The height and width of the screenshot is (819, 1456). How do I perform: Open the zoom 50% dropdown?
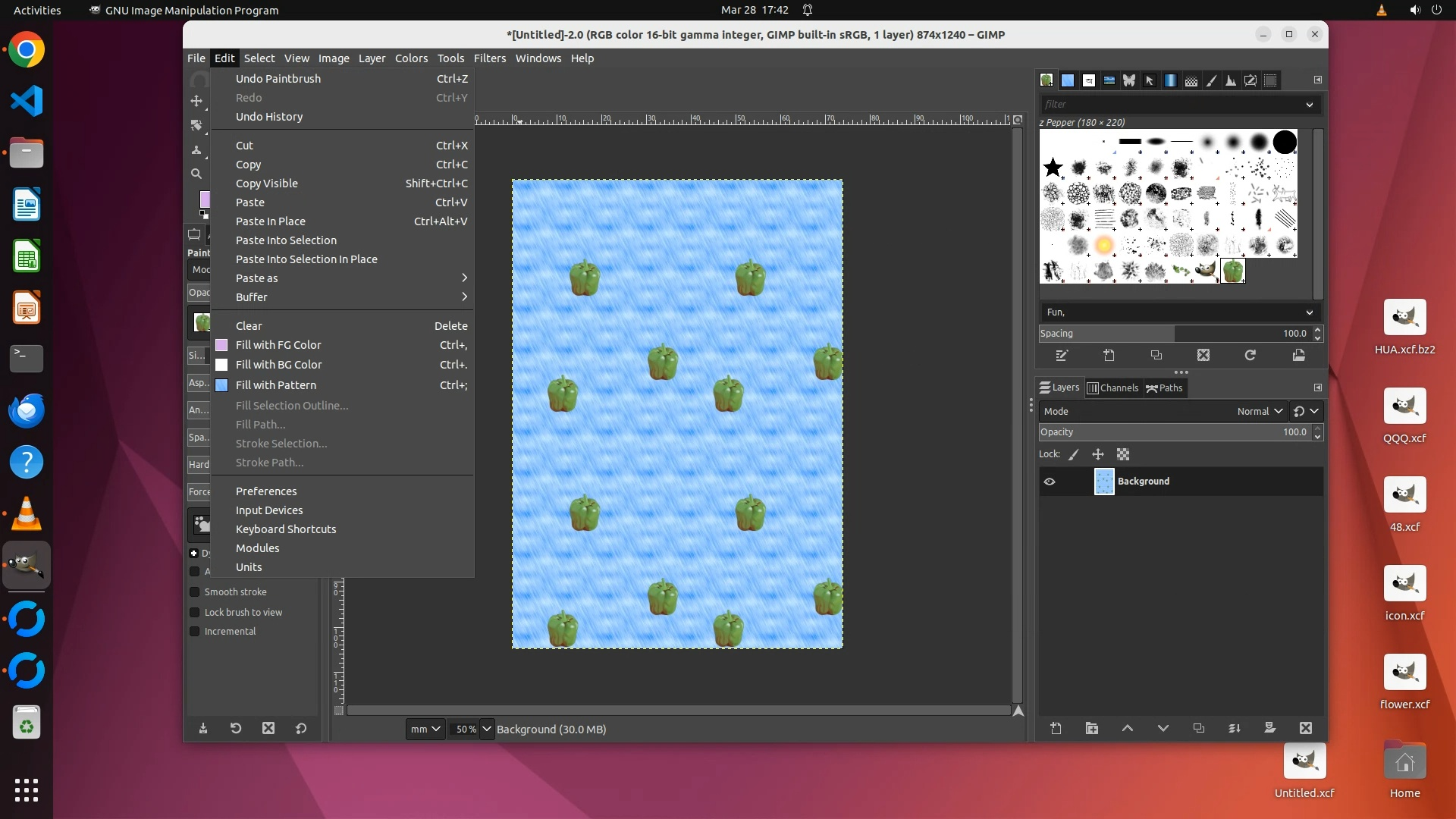click(x=487, y=729)
